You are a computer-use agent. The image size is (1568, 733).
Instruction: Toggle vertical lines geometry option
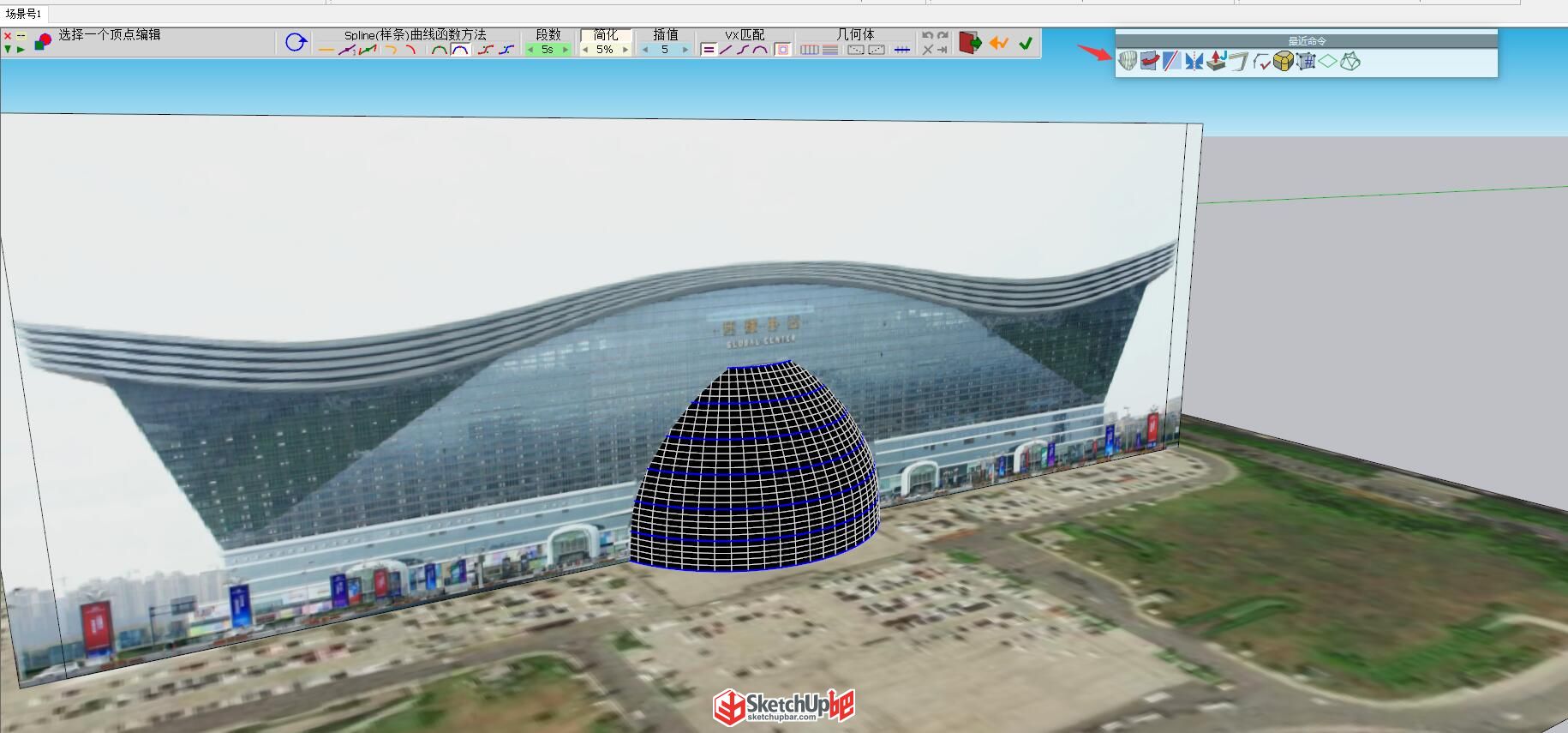[810, 50]
